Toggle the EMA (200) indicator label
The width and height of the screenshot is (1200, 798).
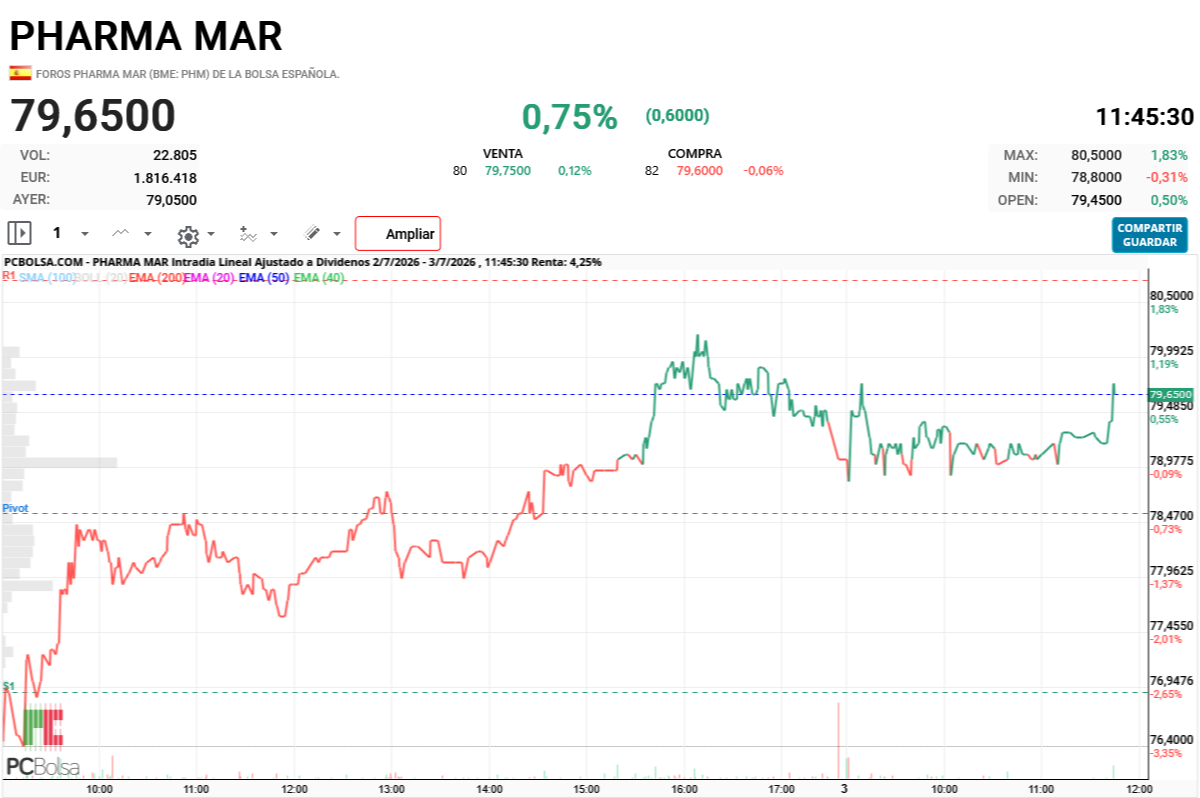pos(157,277)
